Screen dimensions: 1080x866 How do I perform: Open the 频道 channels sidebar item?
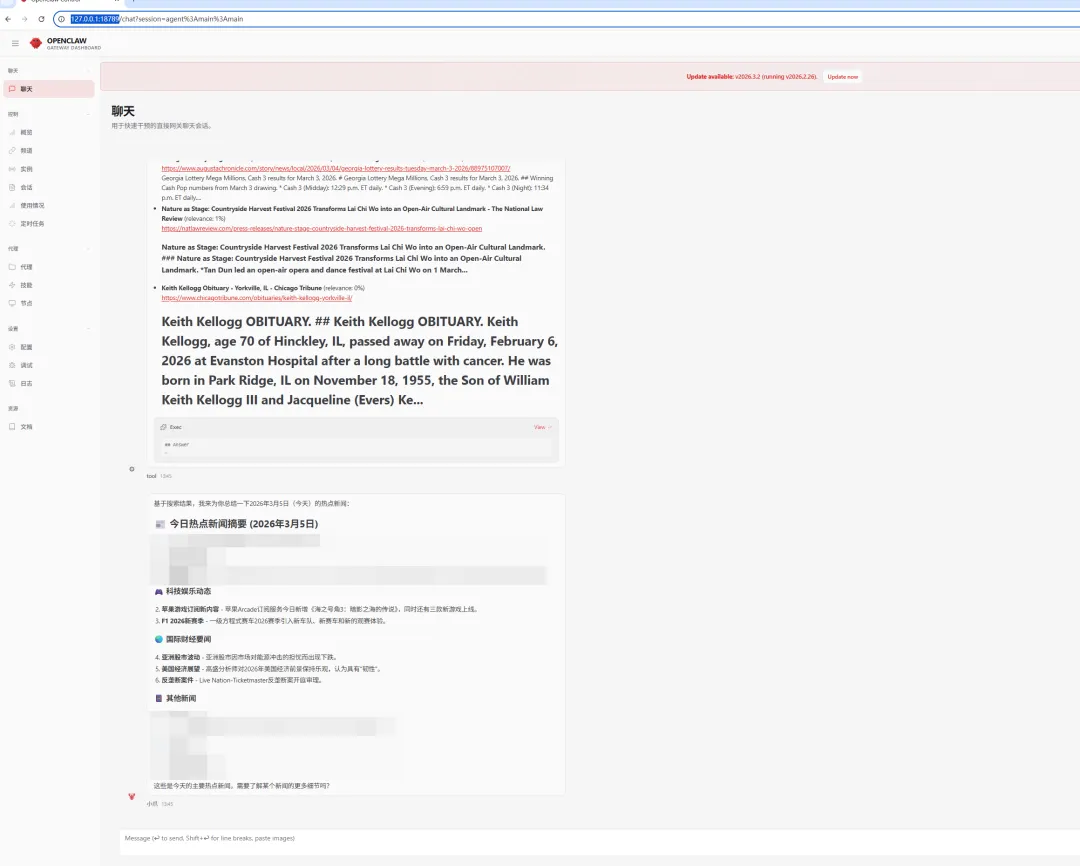tap(49, 150)
